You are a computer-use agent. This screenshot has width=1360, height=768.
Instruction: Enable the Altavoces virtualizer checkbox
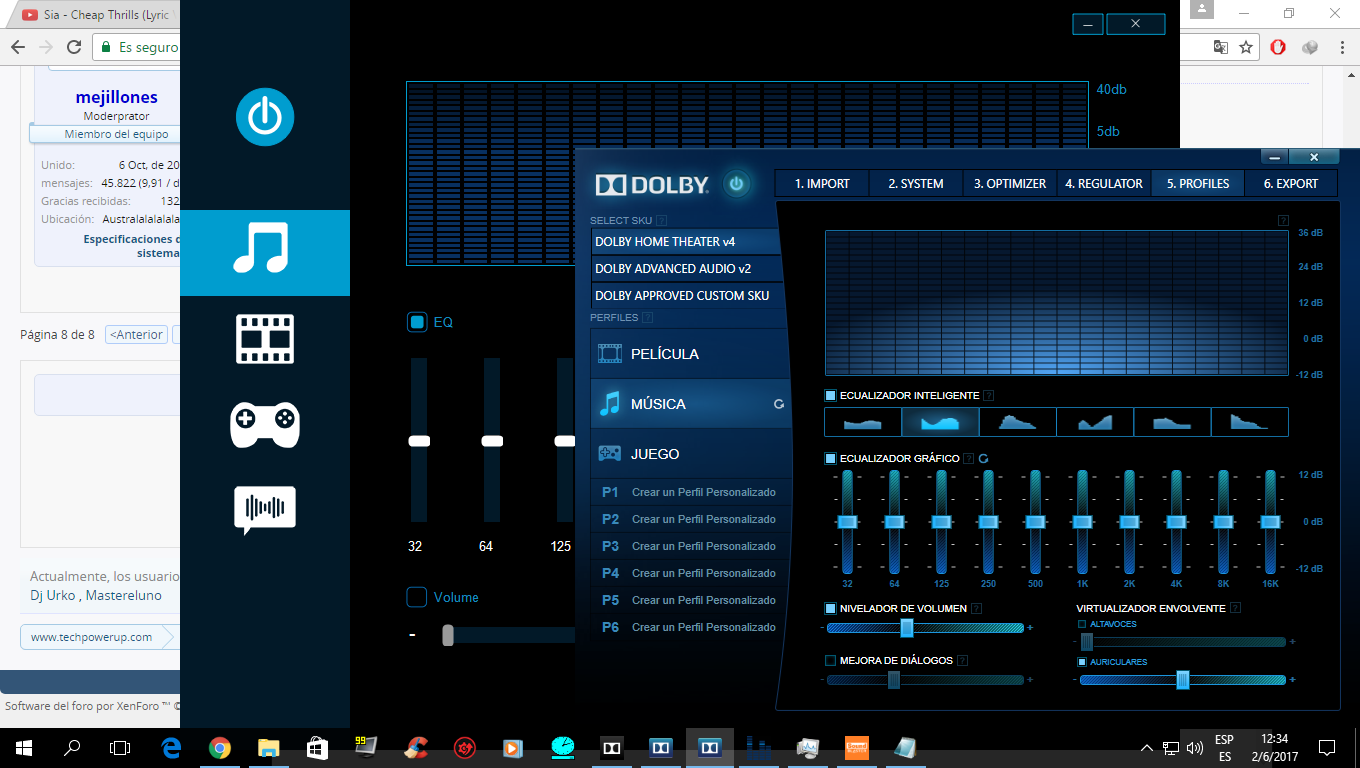[x=1082, y=624]
